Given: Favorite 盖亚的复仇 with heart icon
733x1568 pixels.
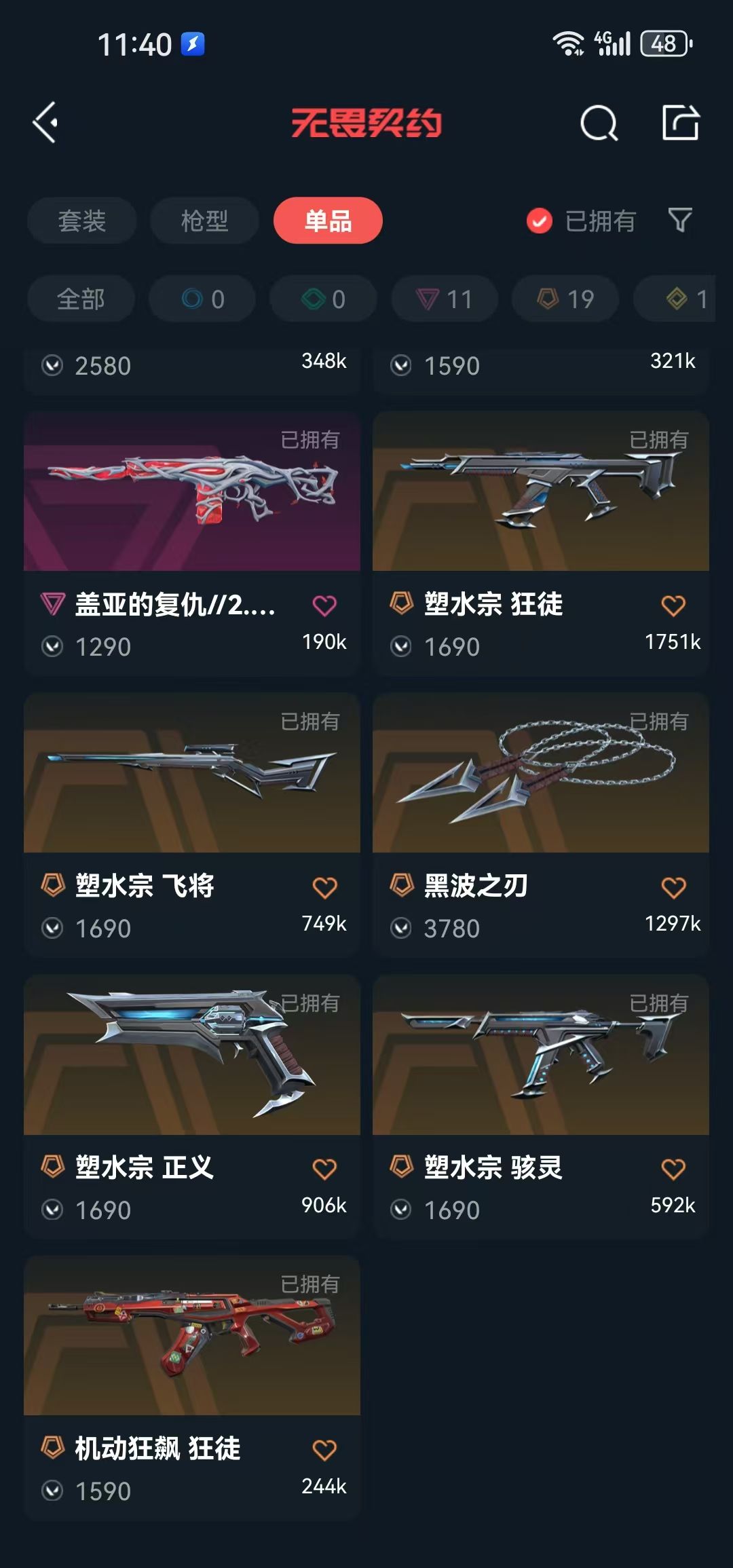Looking at the screenshot, I should [x=324, y=605].
